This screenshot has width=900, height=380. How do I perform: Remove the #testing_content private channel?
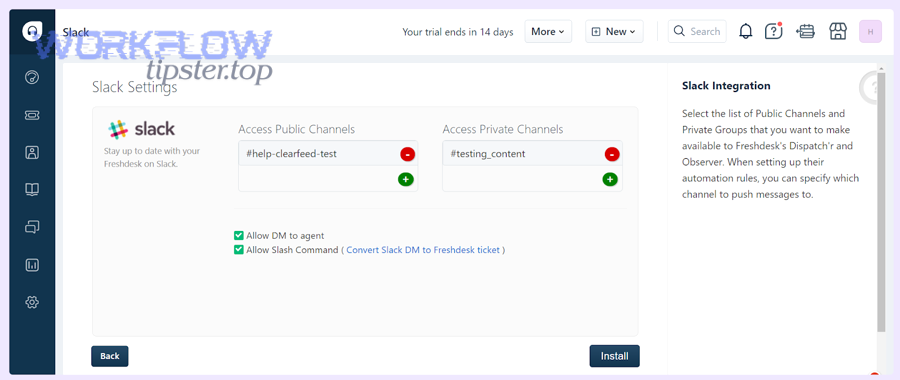(612, 154)
